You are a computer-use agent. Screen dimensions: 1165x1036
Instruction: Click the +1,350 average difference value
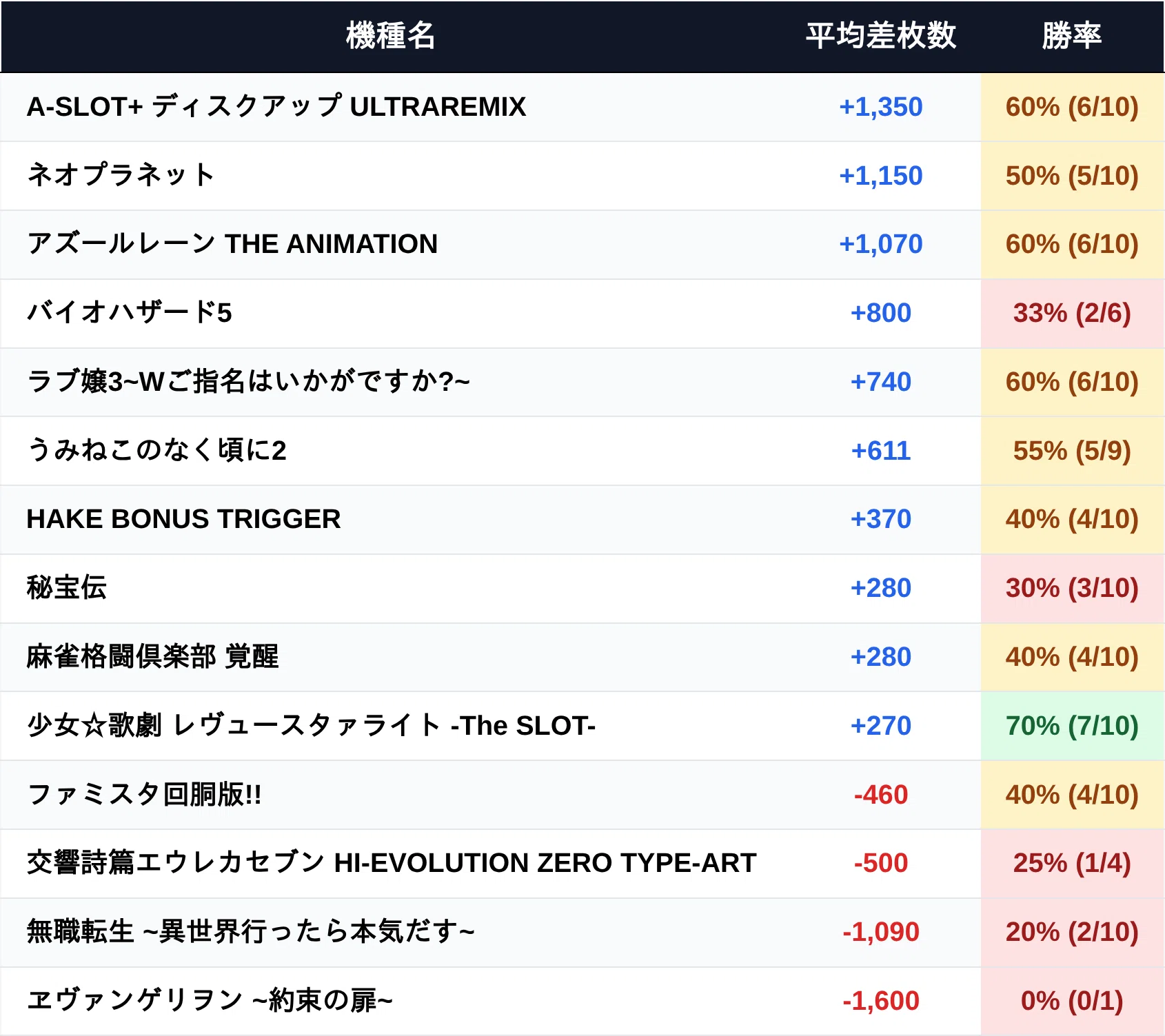coord(881,107)
